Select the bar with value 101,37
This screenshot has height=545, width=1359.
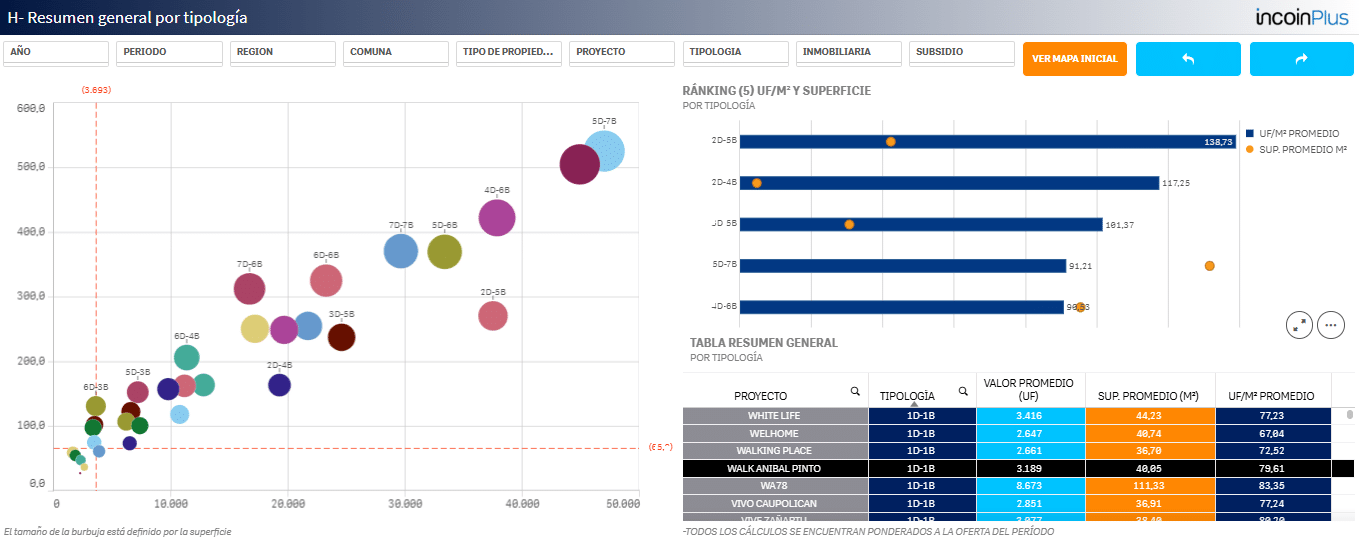pos(921,225)
